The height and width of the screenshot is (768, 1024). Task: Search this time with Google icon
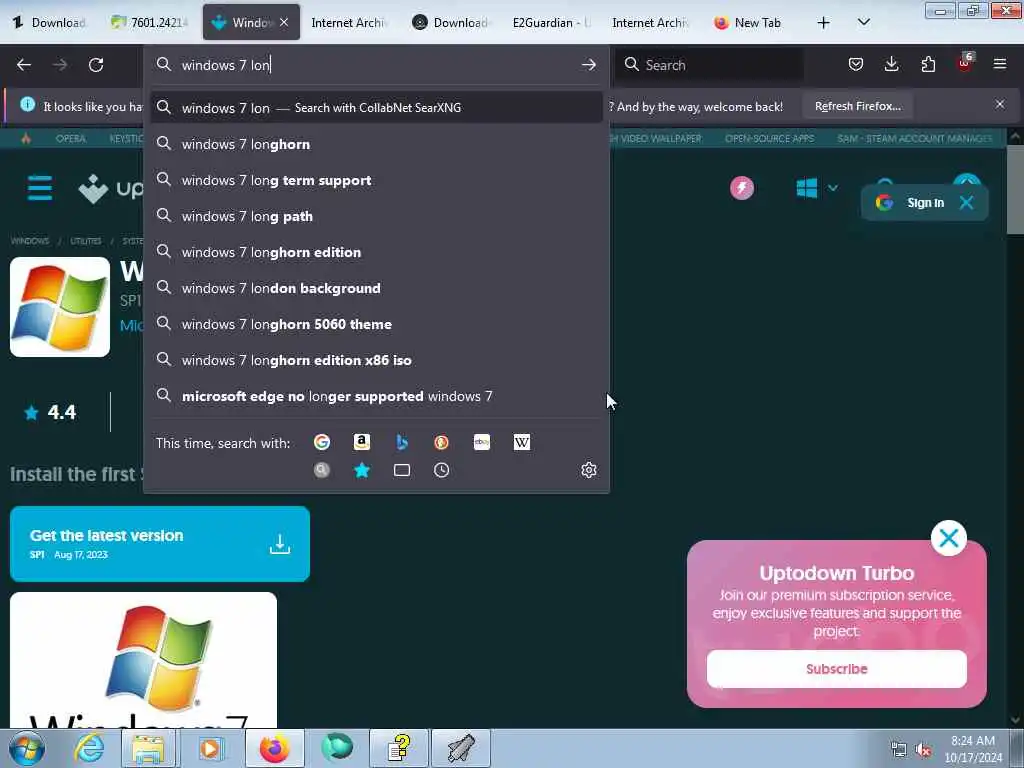[x=322, y=442]
